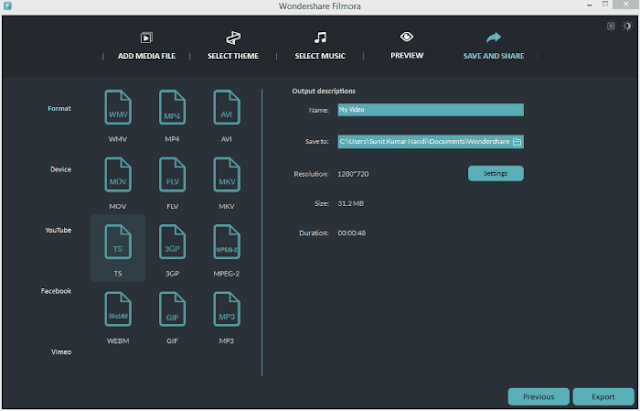640x411 pixels.
Task: Minimize the Filmora window
Action: pyautogui.click(x=589, y=5)
